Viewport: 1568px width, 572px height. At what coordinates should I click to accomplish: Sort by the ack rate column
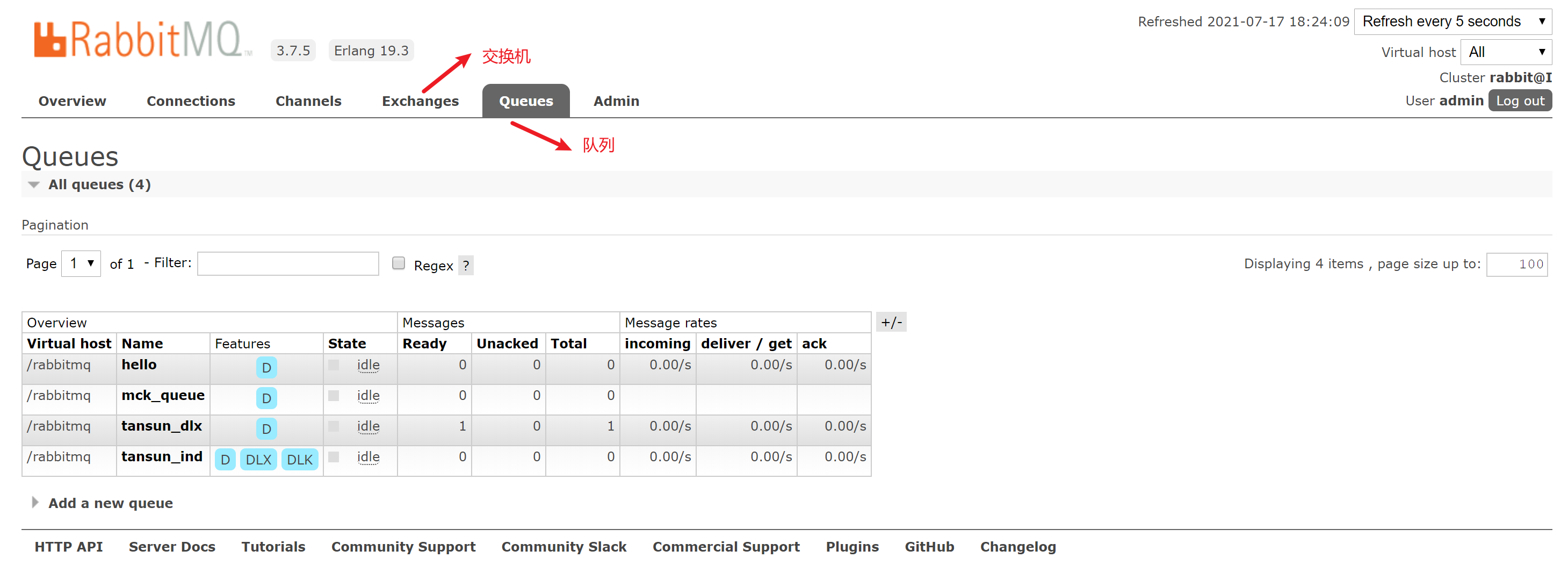[814, 343]
